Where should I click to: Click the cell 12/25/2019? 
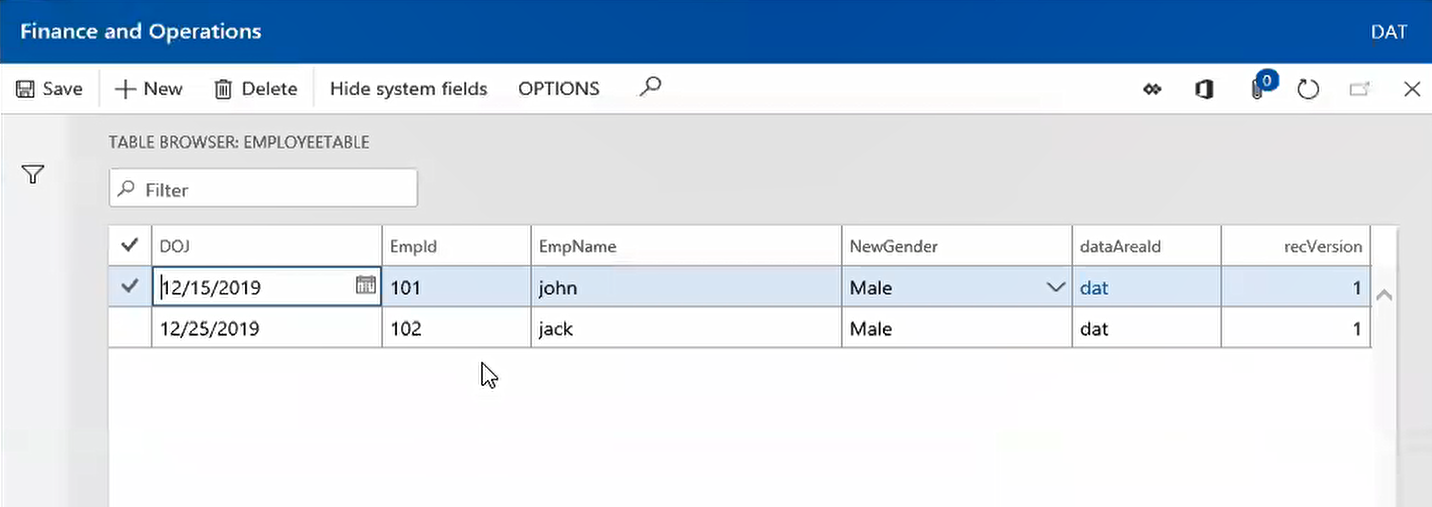[267, 328]
